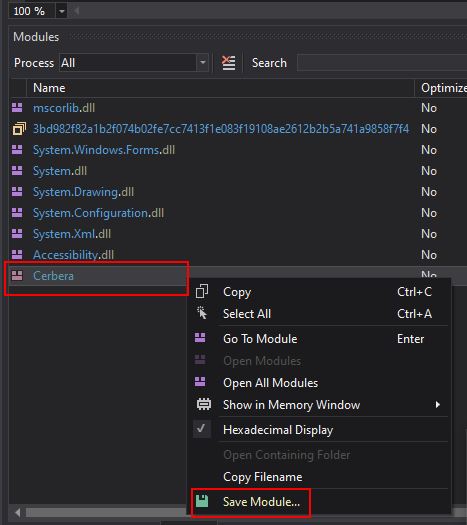Click the Select All cursor icon

(202, 313)
